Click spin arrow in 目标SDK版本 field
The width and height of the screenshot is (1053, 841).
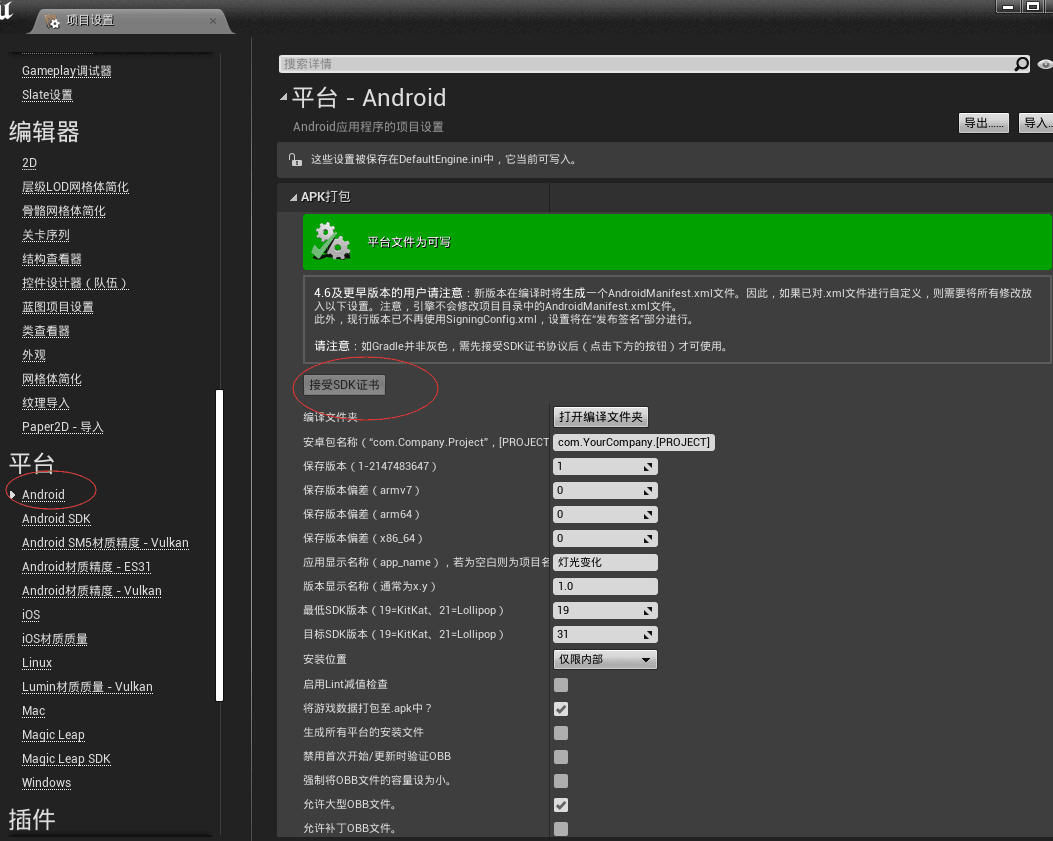[x=647, y=635]
